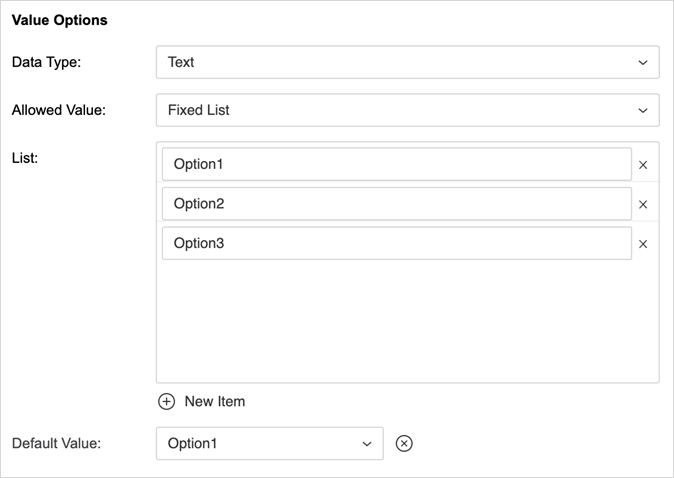
Task: Click the Allowed Value label
Action: (58, 110)
